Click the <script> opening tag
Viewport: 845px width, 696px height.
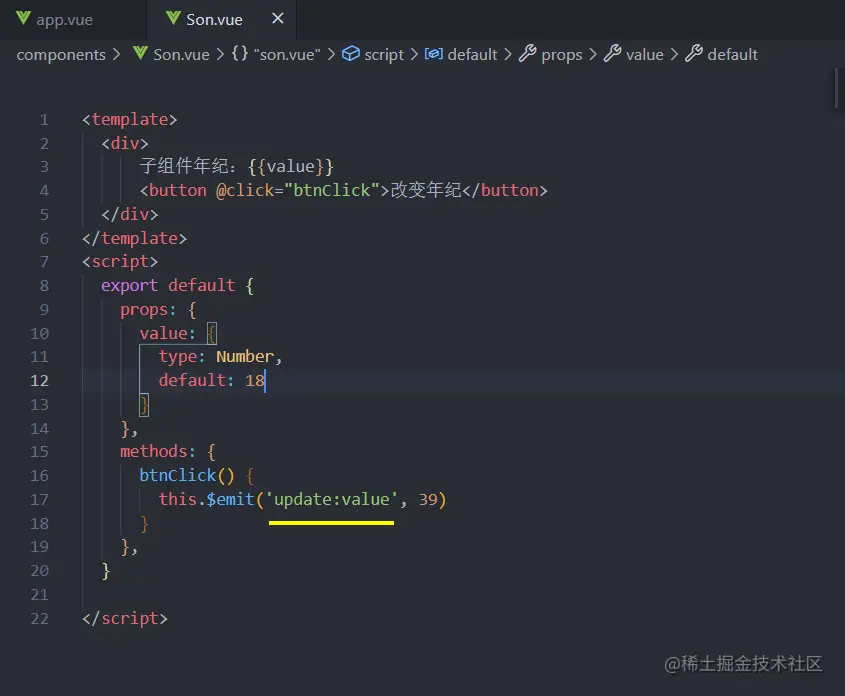tap(120, 262)
